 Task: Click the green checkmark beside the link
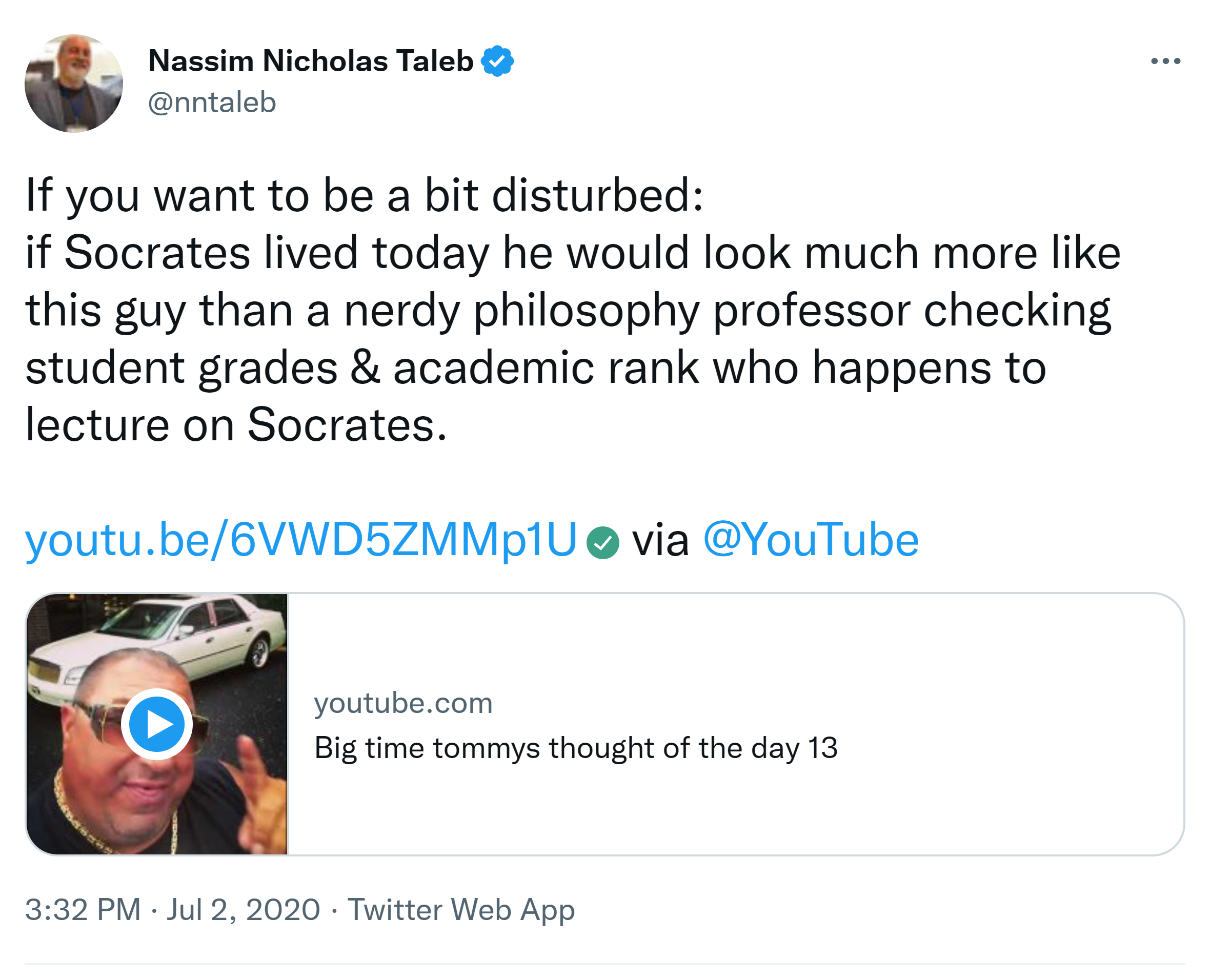[x=602, y=542]
